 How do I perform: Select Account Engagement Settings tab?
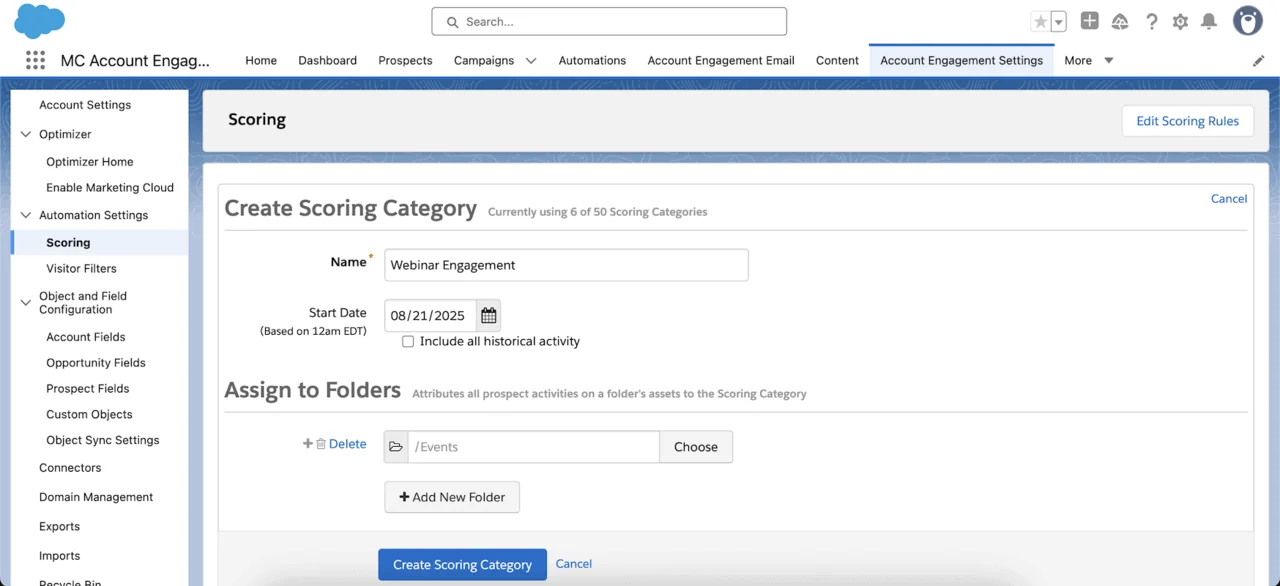[961, 60]
